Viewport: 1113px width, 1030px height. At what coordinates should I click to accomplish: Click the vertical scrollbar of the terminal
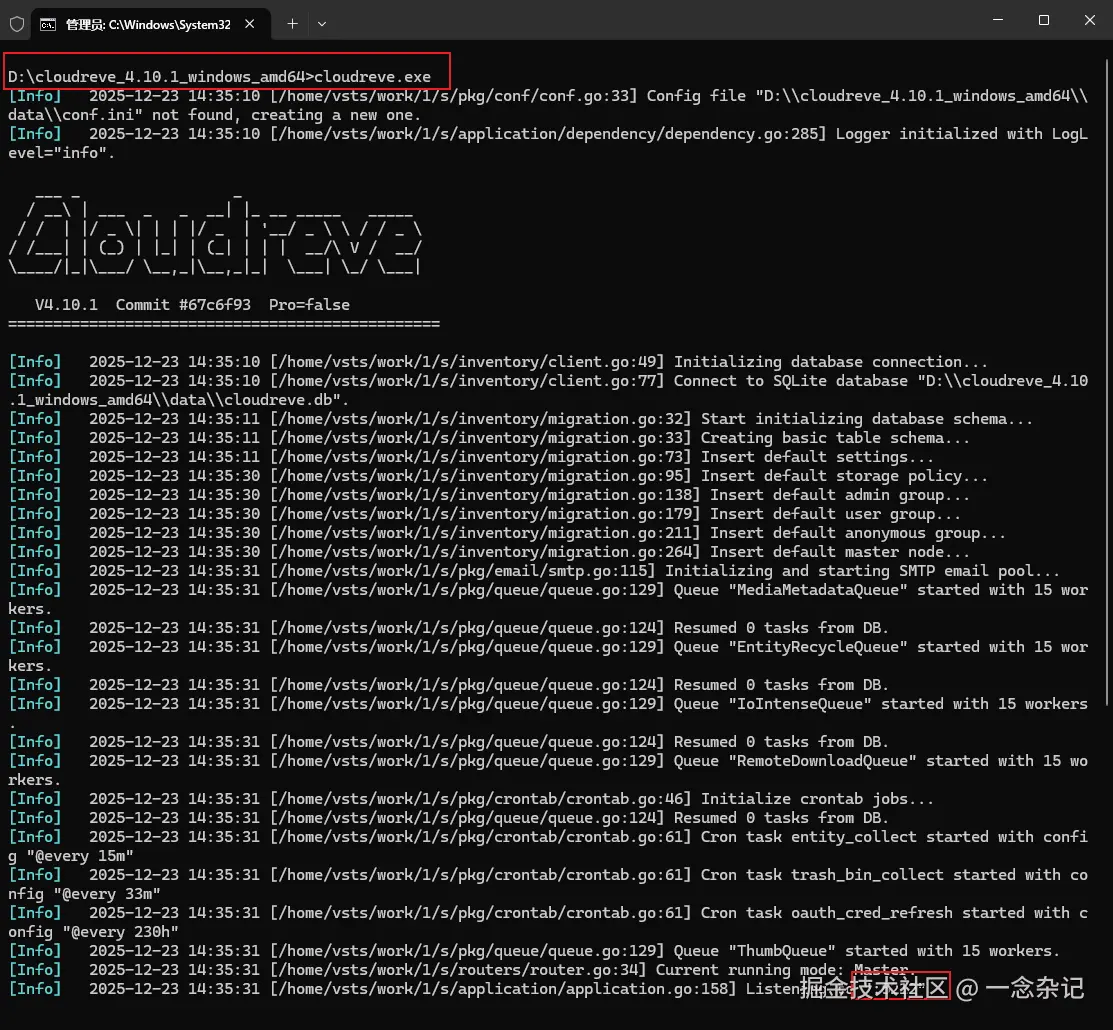point(1107,383)
